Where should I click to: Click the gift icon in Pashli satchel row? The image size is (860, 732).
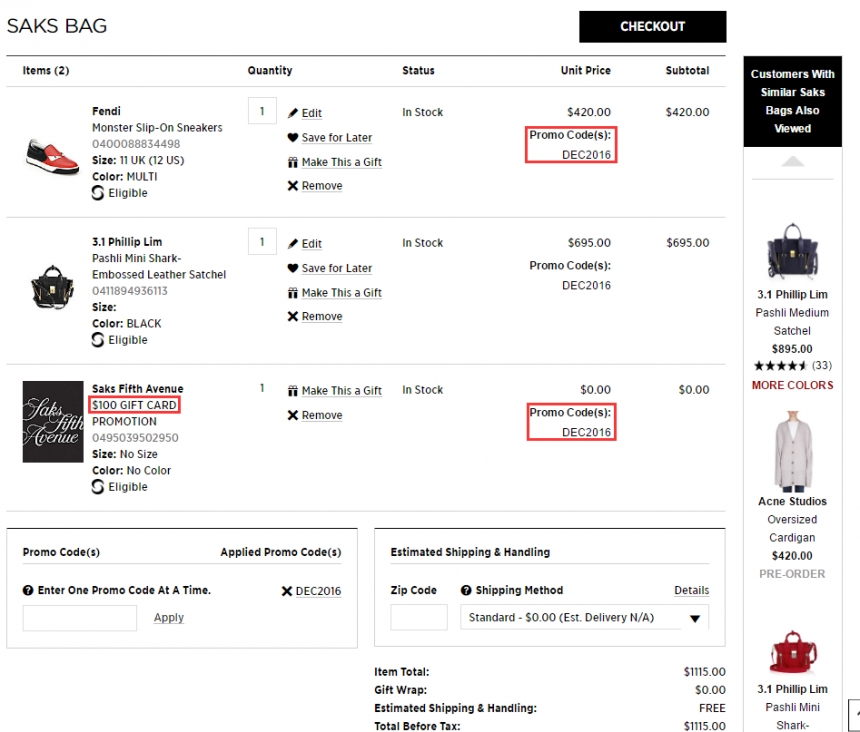click(293, 293)
